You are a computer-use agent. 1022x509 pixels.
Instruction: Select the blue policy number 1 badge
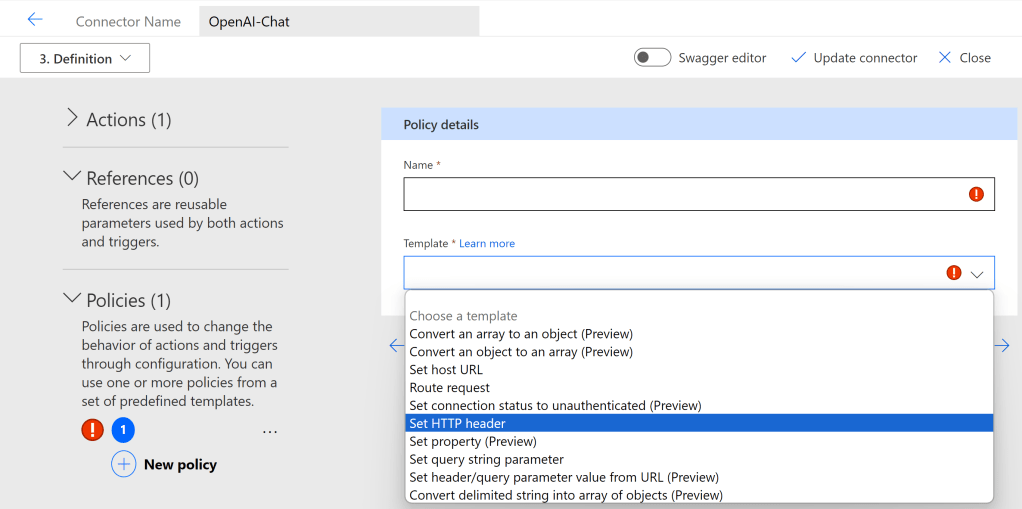point(123,430)
